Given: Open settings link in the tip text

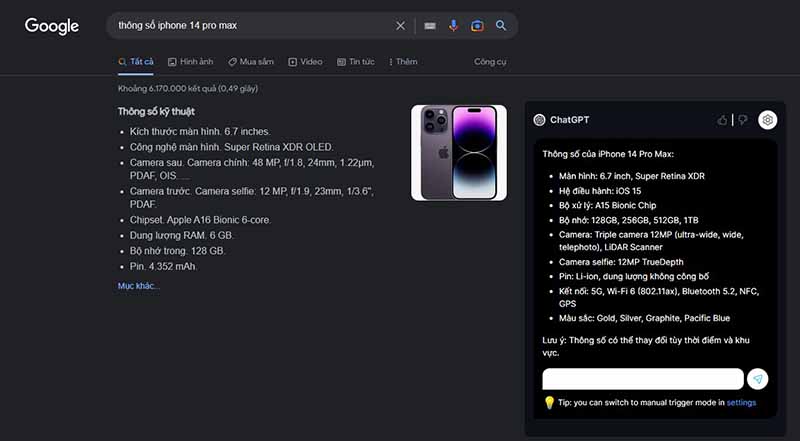Looking at the screenshot, I should pos(741,403).
